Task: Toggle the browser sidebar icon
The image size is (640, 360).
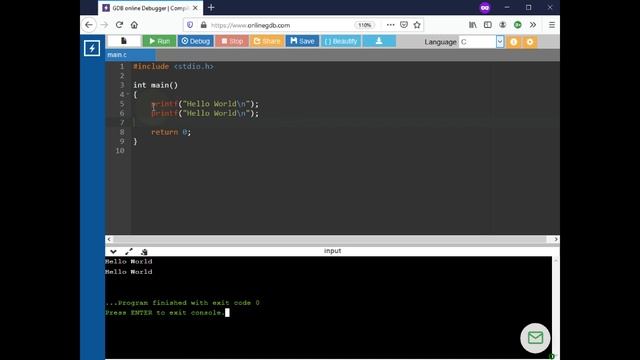Action: (x=488, y=25)
